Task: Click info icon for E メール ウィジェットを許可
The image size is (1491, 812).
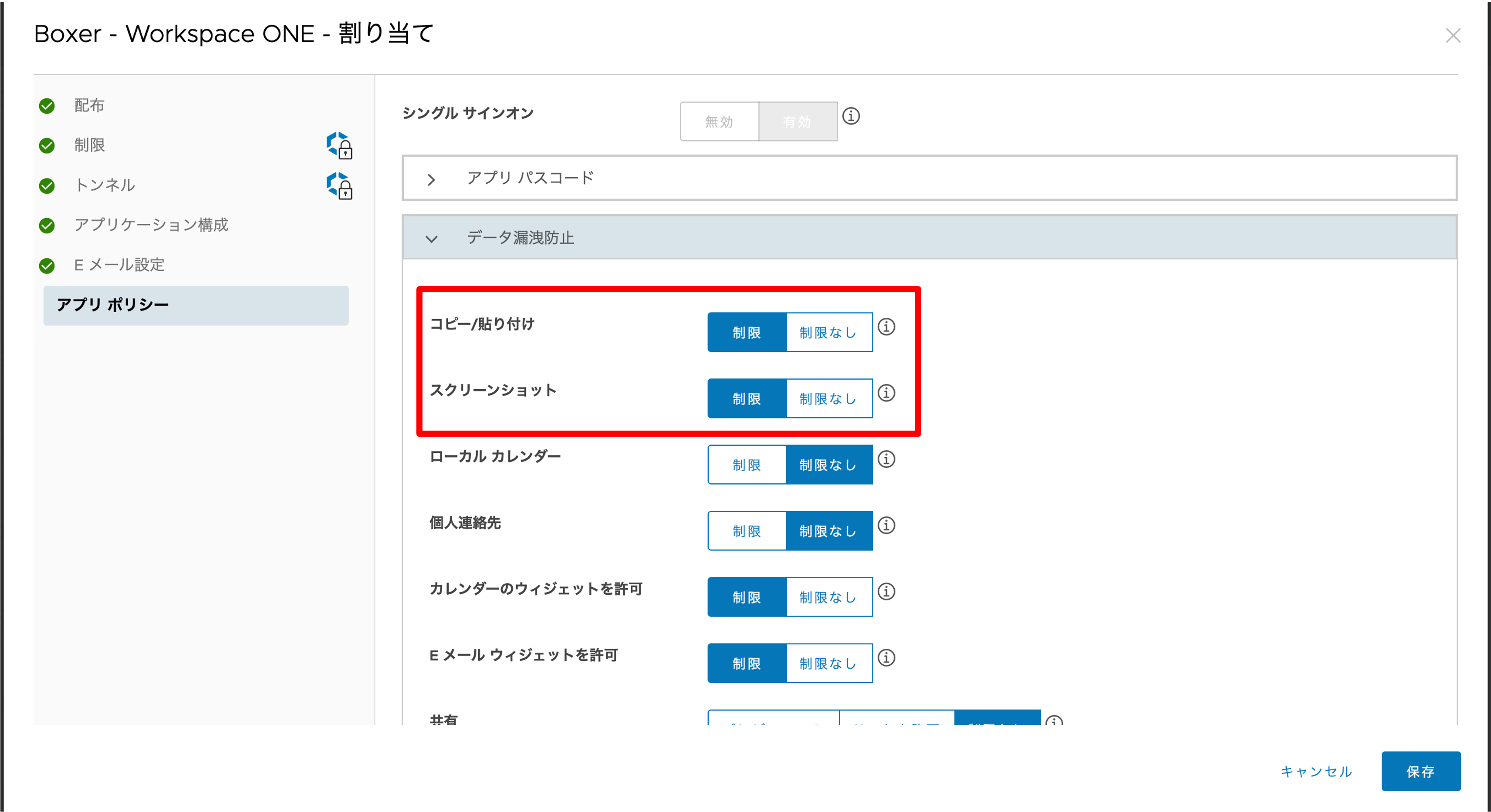Action: [886, 658]
